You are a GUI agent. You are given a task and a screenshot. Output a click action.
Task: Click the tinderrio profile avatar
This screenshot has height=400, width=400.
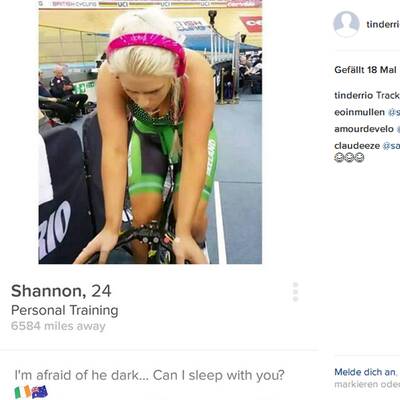pos(346,24)
